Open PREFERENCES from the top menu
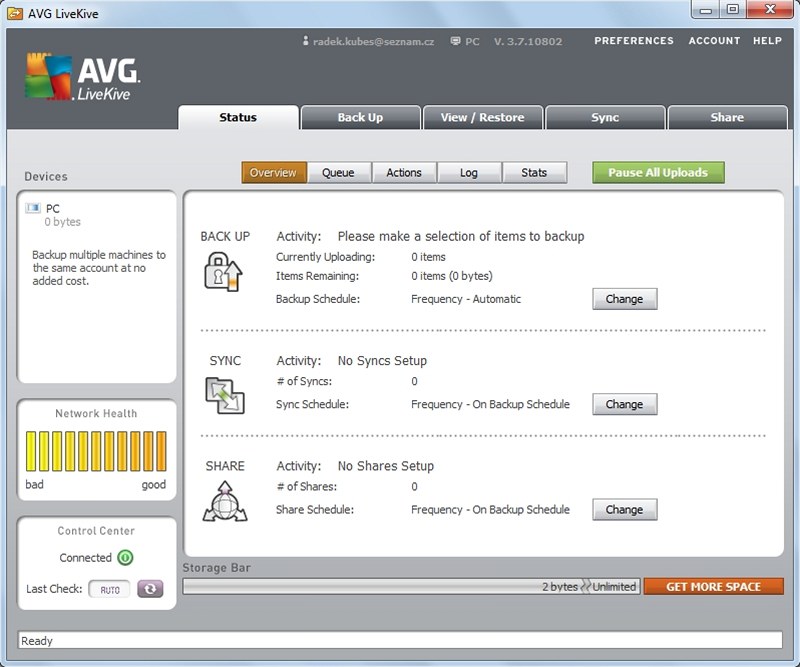 point(634,41)
